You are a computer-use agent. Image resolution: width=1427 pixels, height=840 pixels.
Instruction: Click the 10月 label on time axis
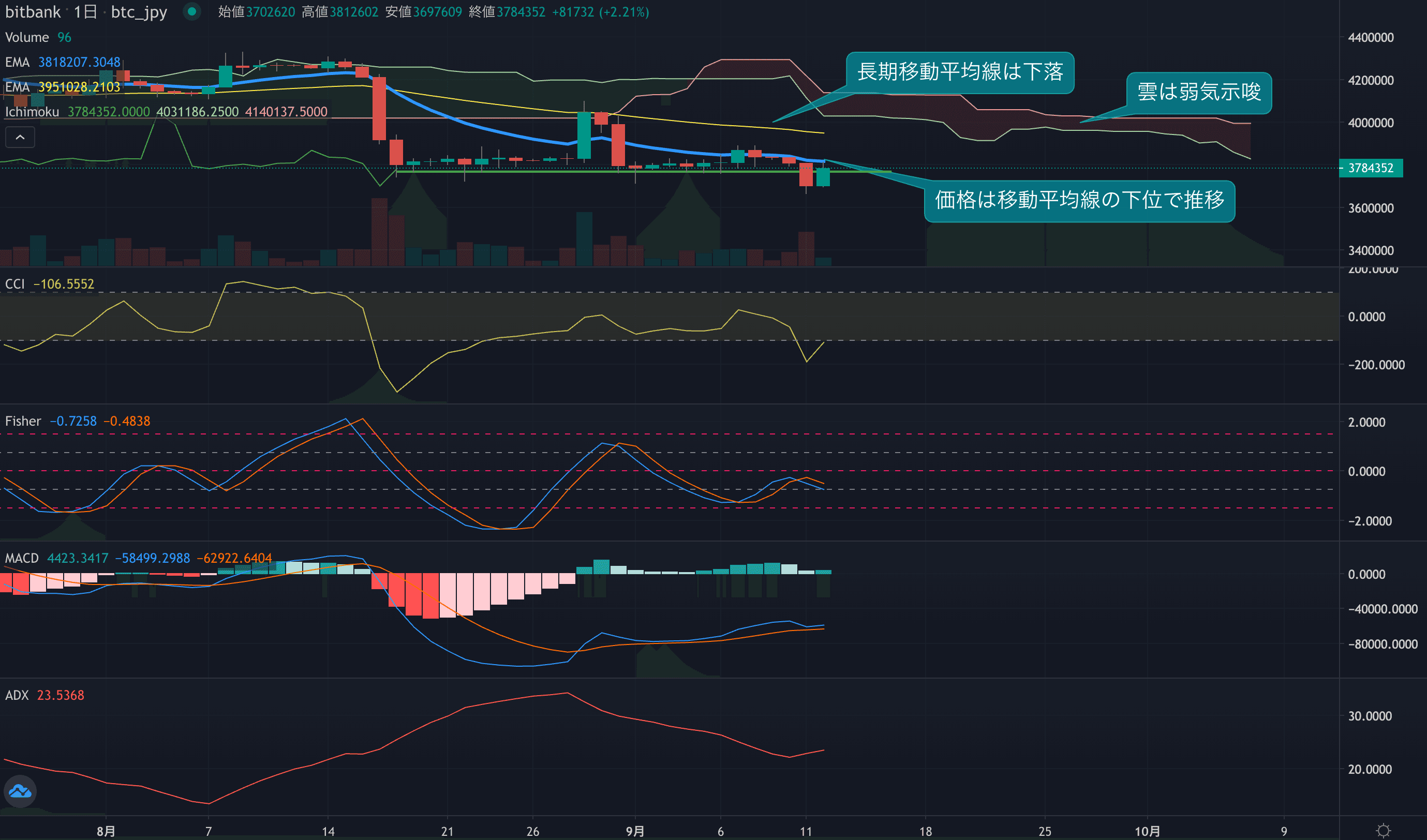[x=1147, y=831]
